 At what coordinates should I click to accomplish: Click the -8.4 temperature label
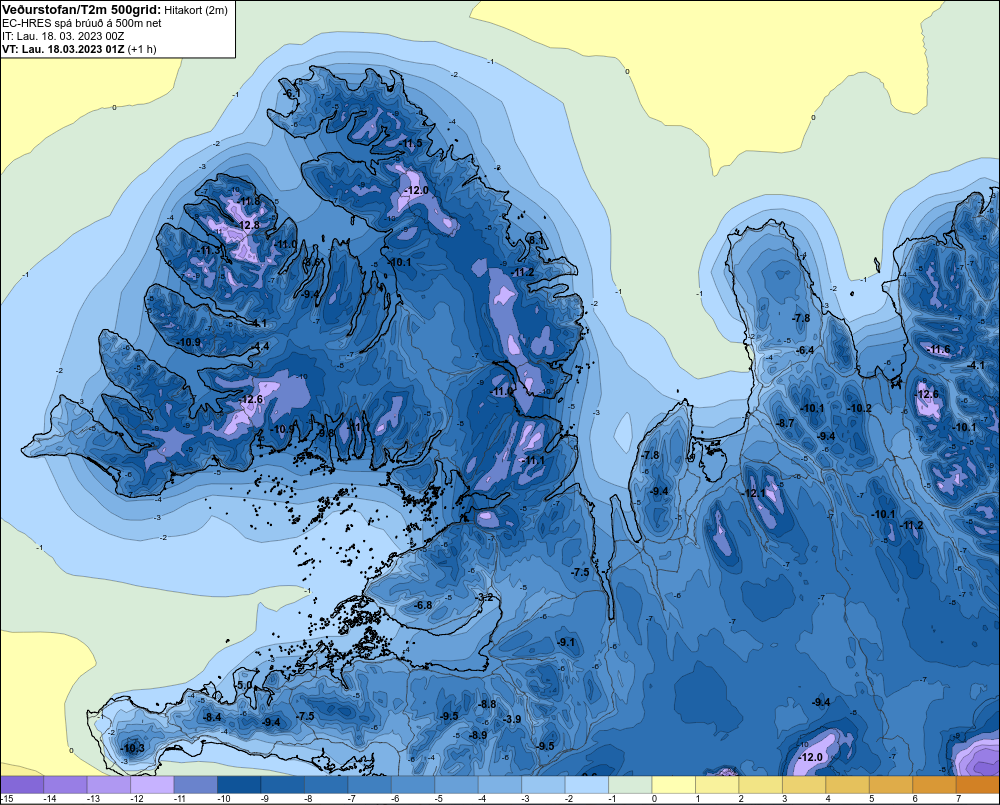pyautogui.click(x=212, y=717)
